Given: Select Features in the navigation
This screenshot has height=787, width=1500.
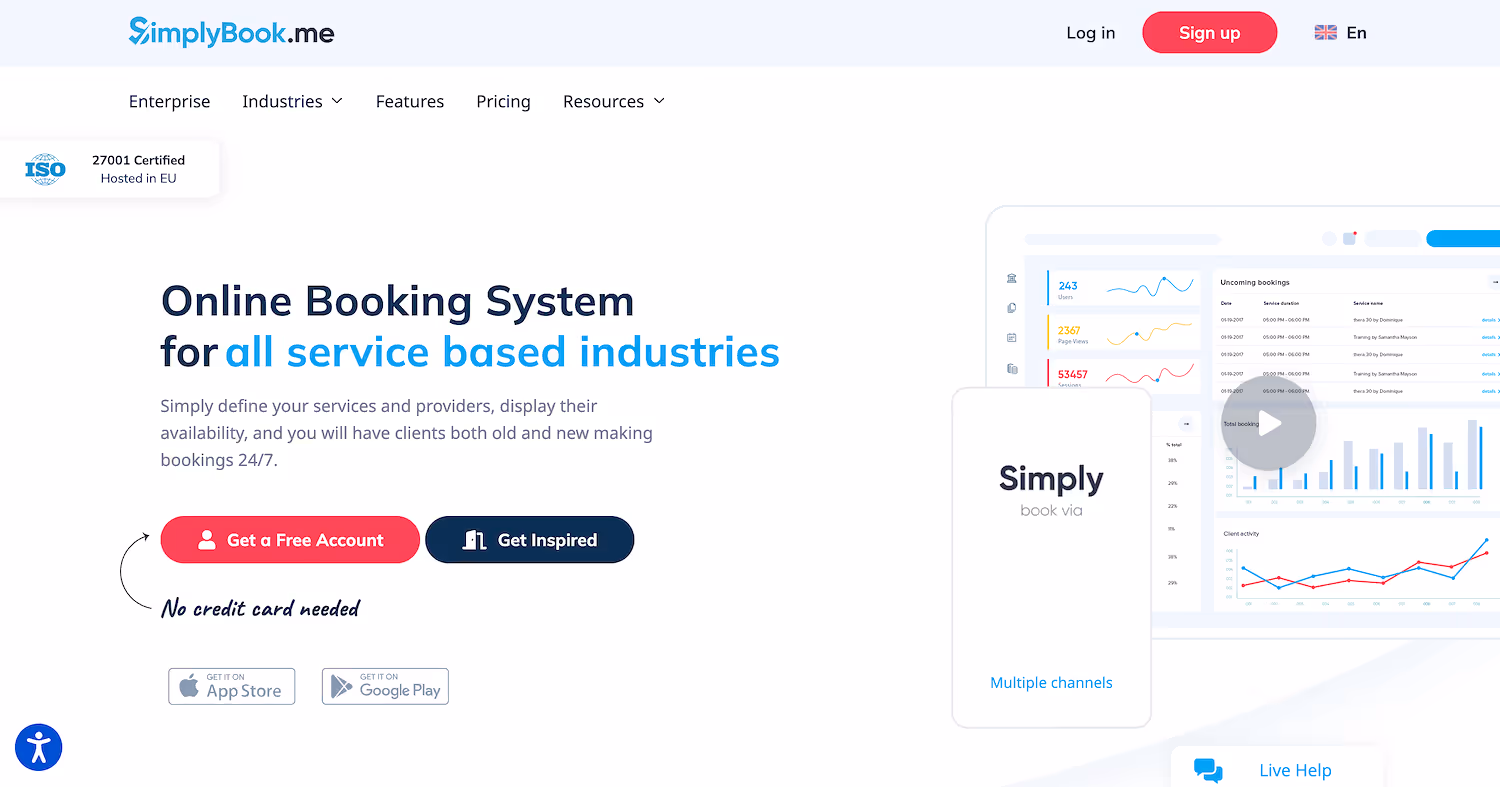Looking at the screenshot, I should tap(410, 101).
